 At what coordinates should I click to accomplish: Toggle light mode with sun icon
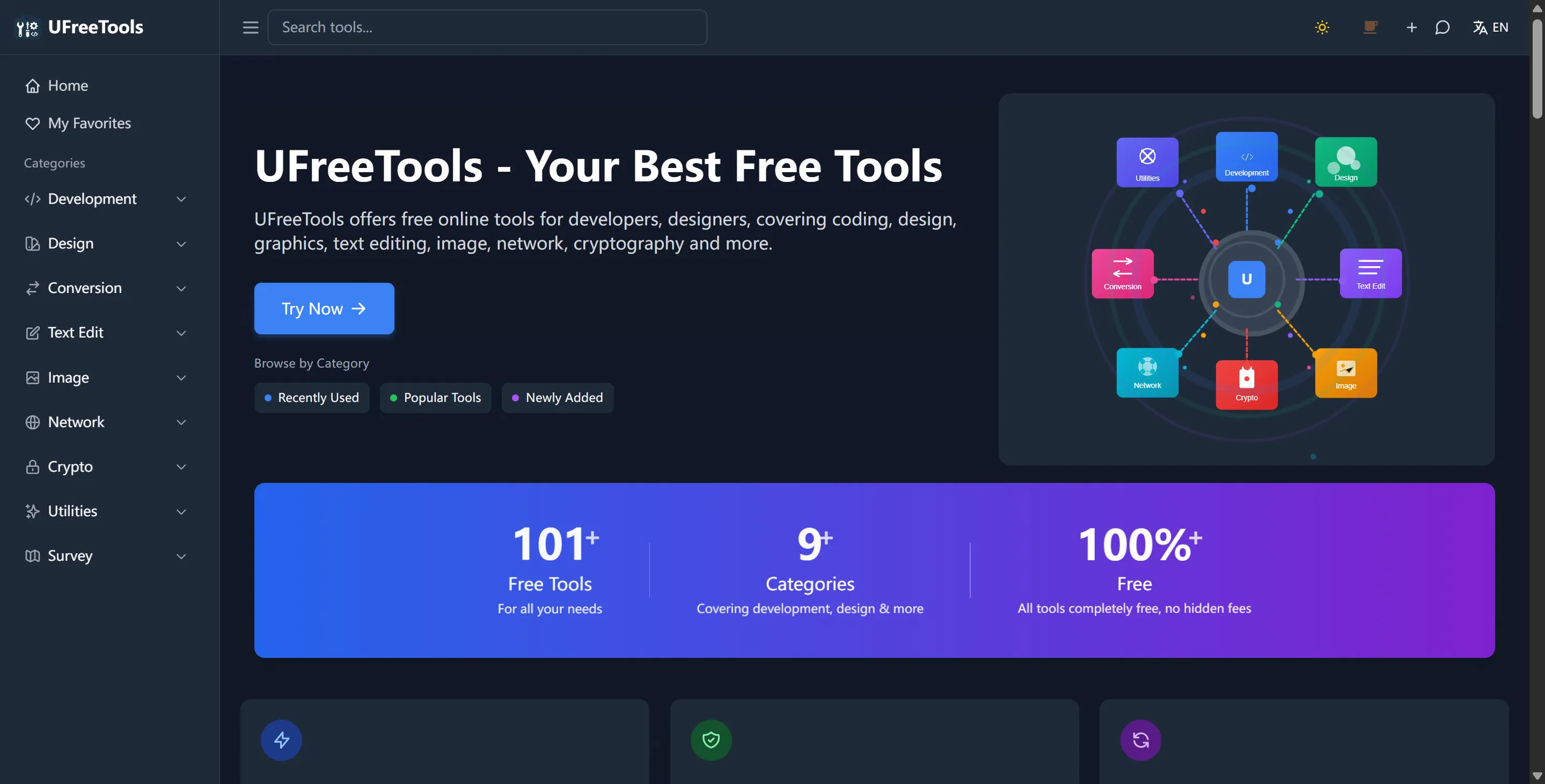point(1322,27)
